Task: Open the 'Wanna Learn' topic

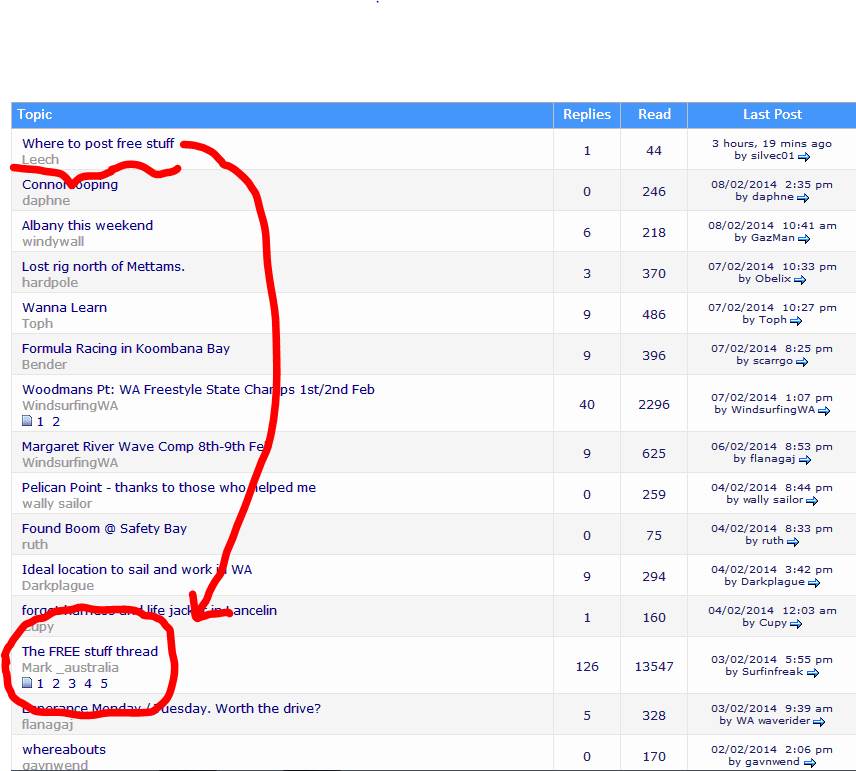Action: 64,308
